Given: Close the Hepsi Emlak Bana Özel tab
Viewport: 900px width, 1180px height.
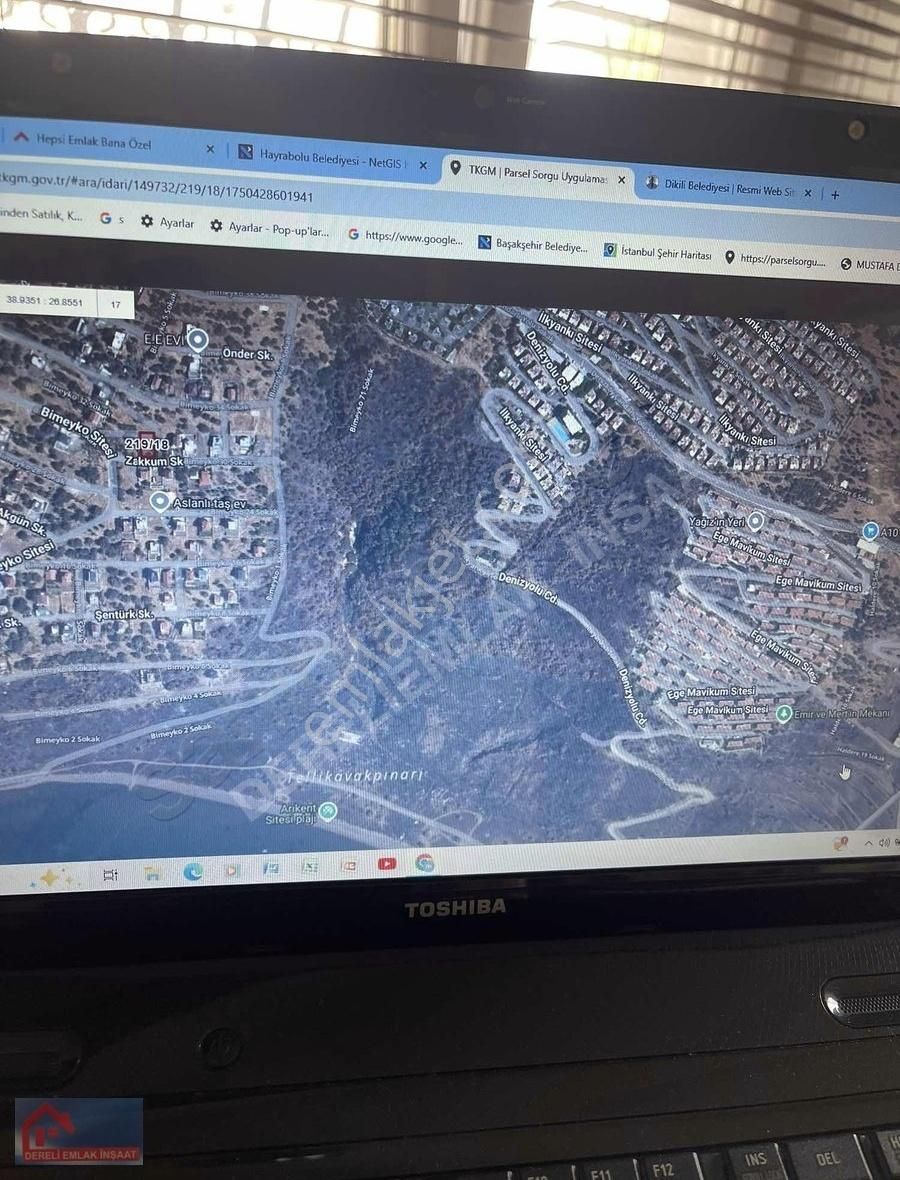Looking at the screenshot, I should coord(210,149).
